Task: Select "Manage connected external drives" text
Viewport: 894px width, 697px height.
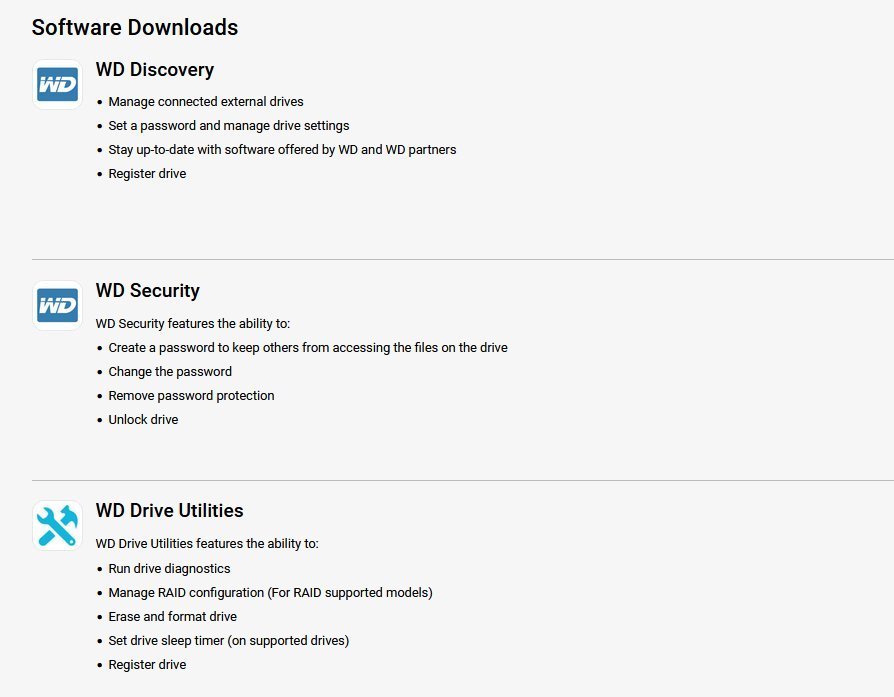Action: tap(206, 102)
